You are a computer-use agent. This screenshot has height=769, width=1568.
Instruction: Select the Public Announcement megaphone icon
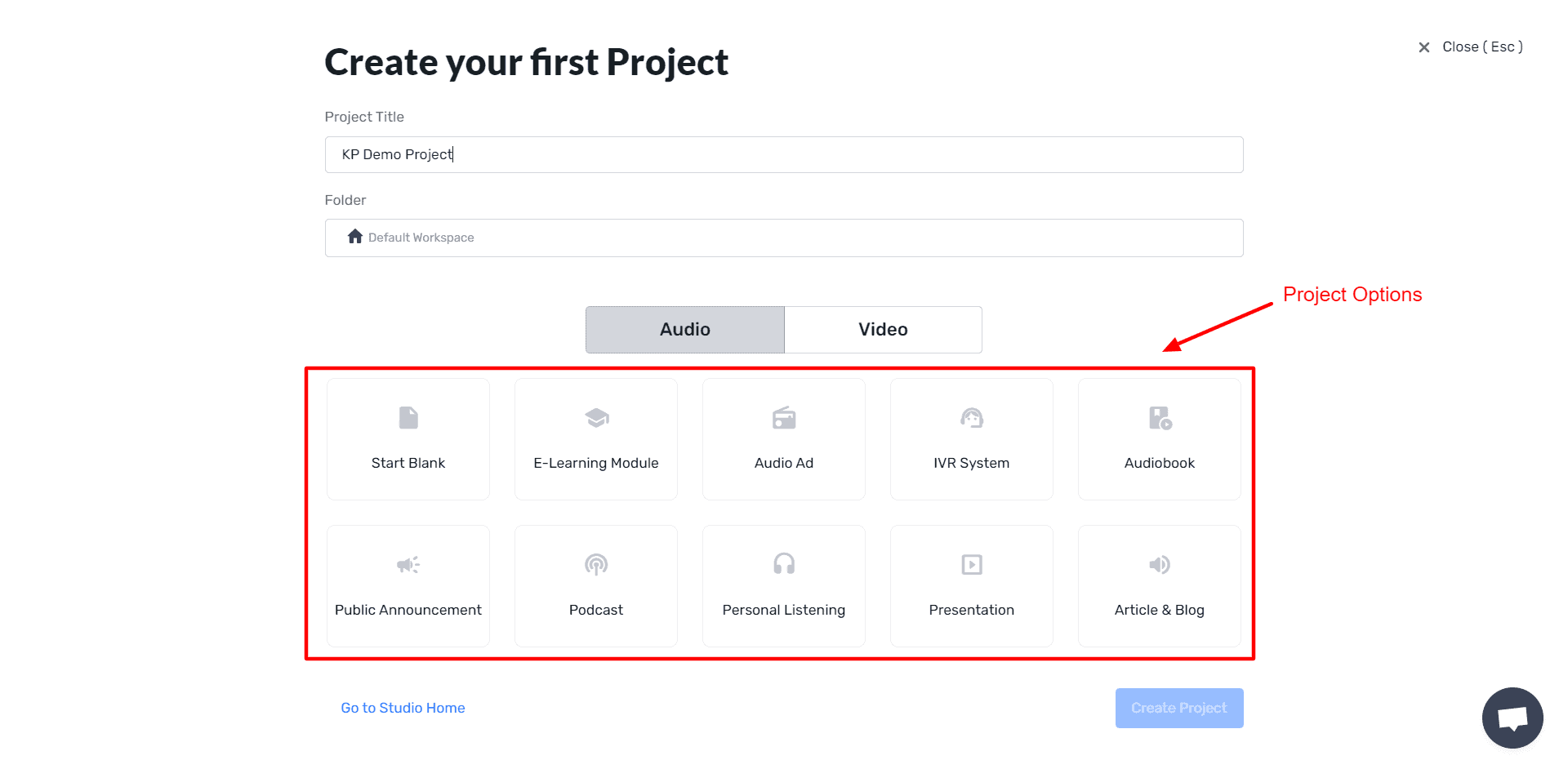click(408, 564)
